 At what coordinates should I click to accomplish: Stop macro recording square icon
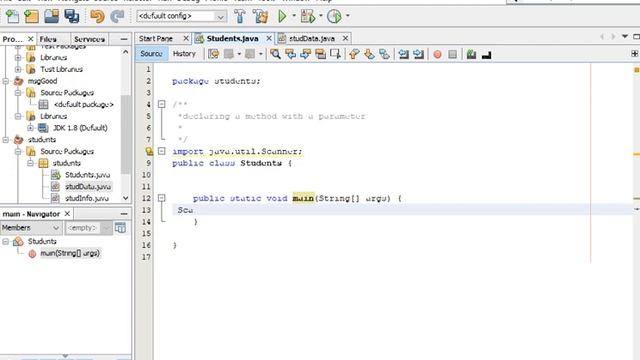tap(452, 54)
